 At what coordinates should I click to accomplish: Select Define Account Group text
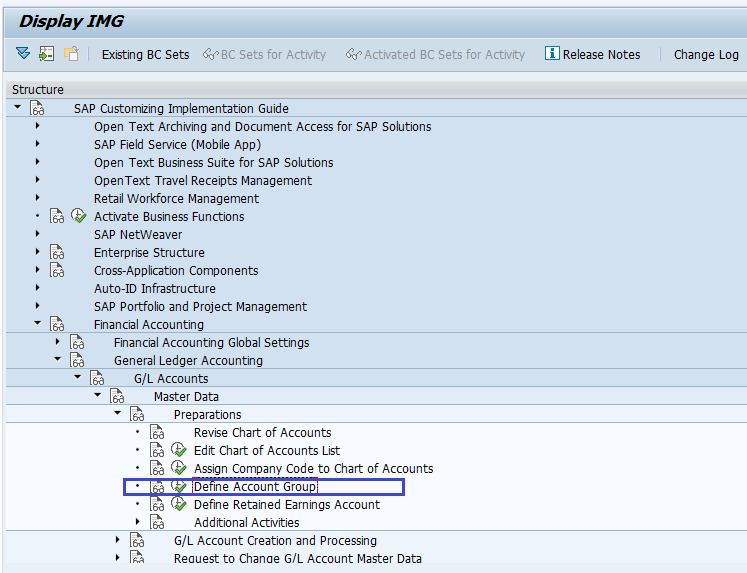point(255,487)
